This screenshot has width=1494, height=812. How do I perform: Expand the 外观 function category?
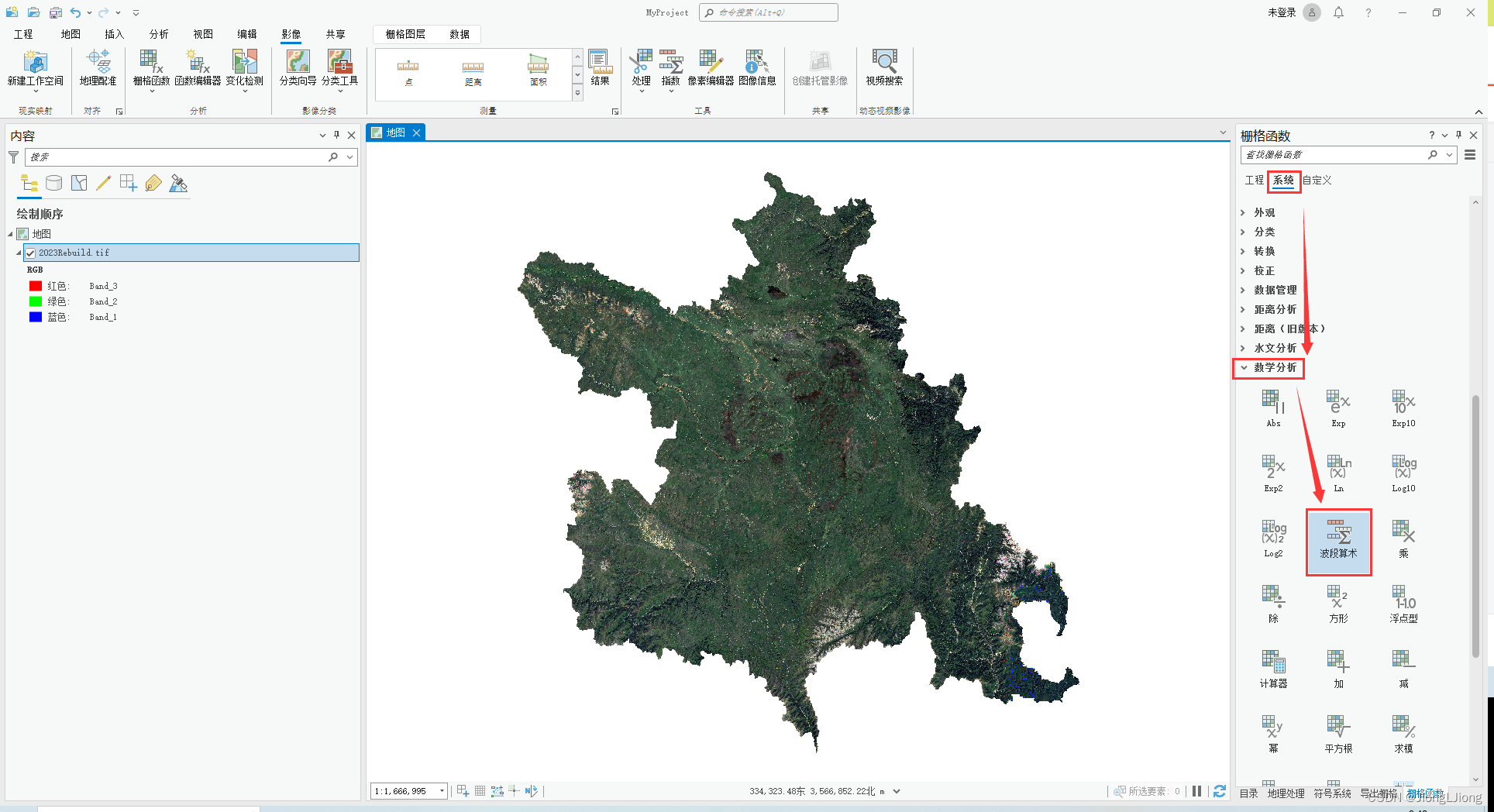click(x=1243, y=212)
